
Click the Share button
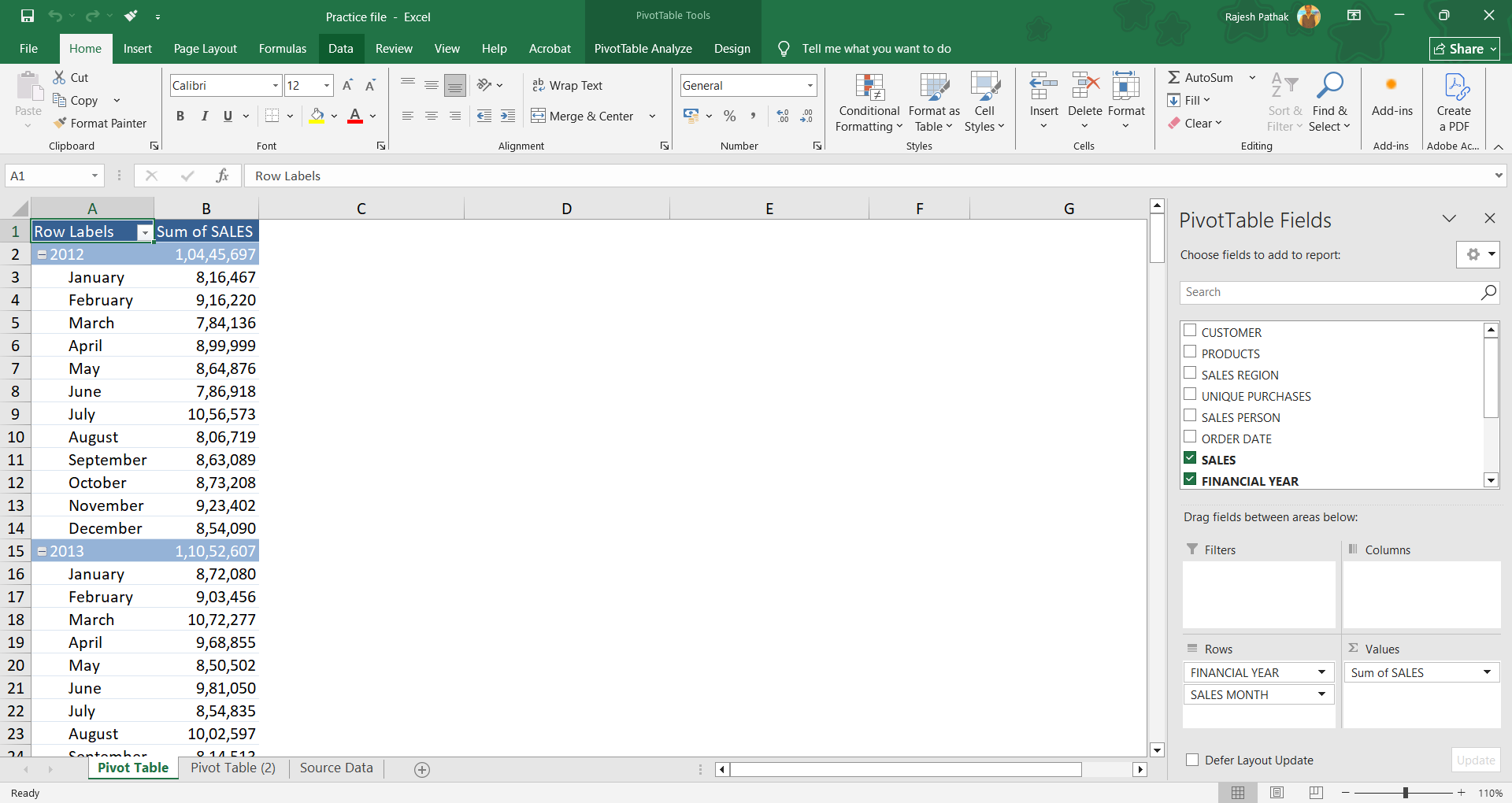tap(1464, 49)
